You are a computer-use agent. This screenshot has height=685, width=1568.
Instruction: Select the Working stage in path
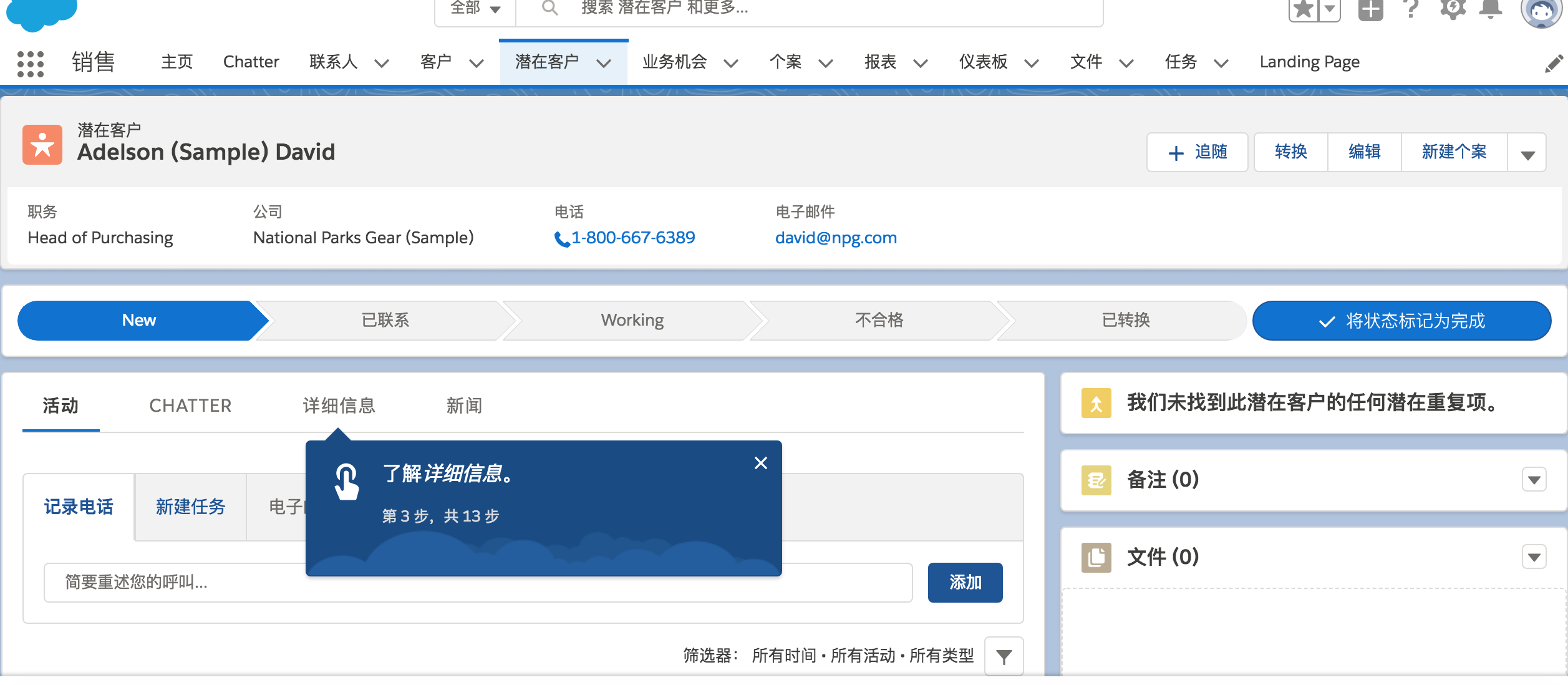tap(632, 321)
